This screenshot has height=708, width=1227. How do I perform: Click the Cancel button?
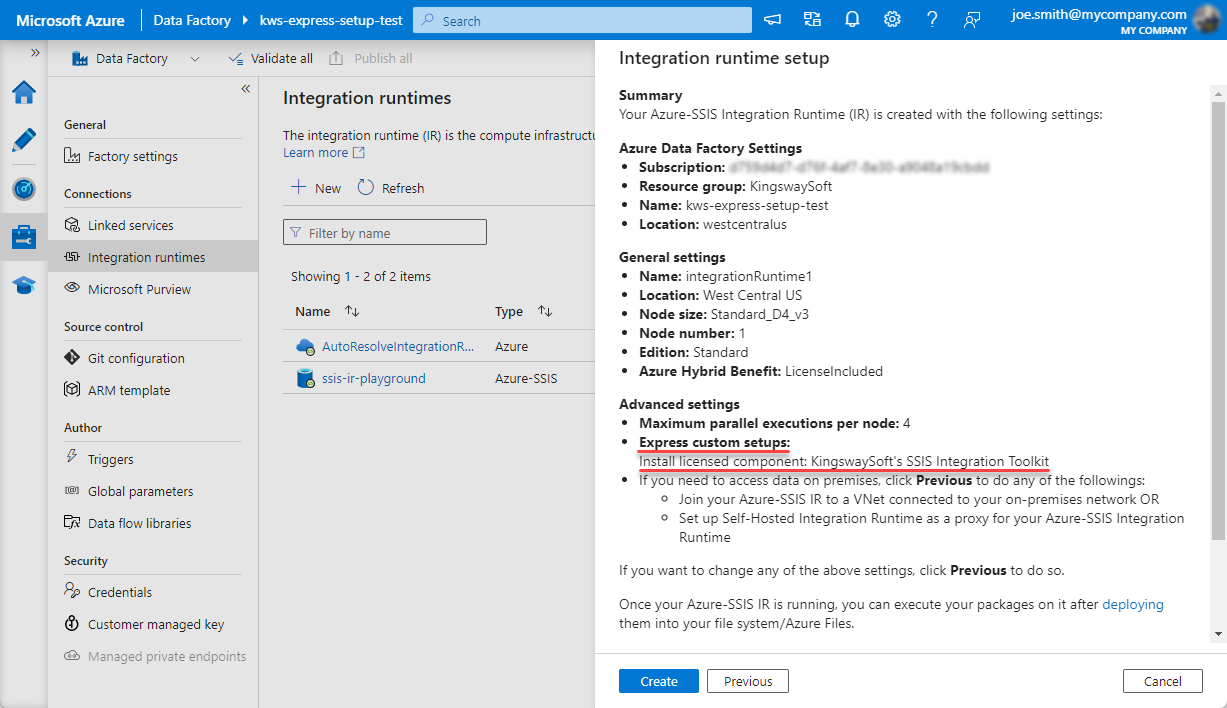pos(1162,681)
